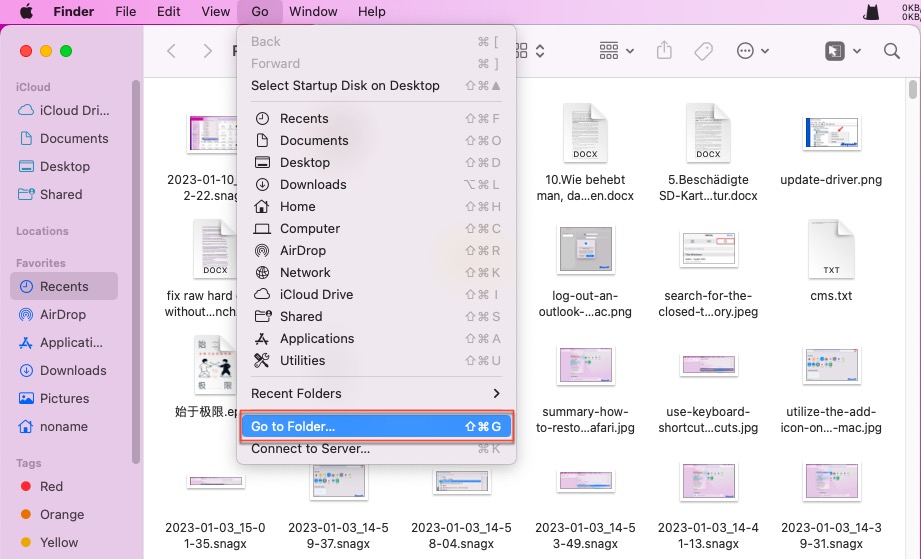921x559 pixels.
Task: Click the sidebar vertical scrollbar
Action: coord(136,271)
